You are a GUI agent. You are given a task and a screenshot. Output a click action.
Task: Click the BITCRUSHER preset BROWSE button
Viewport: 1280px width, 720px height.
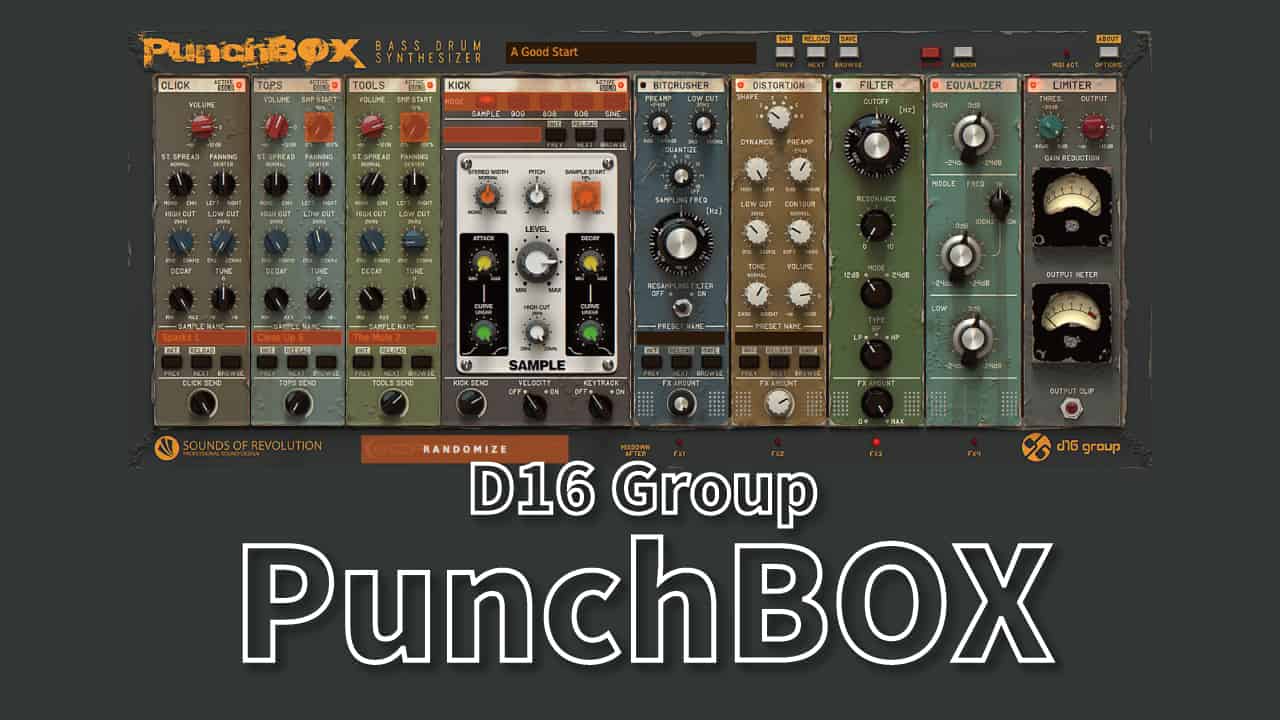[710, 363]
